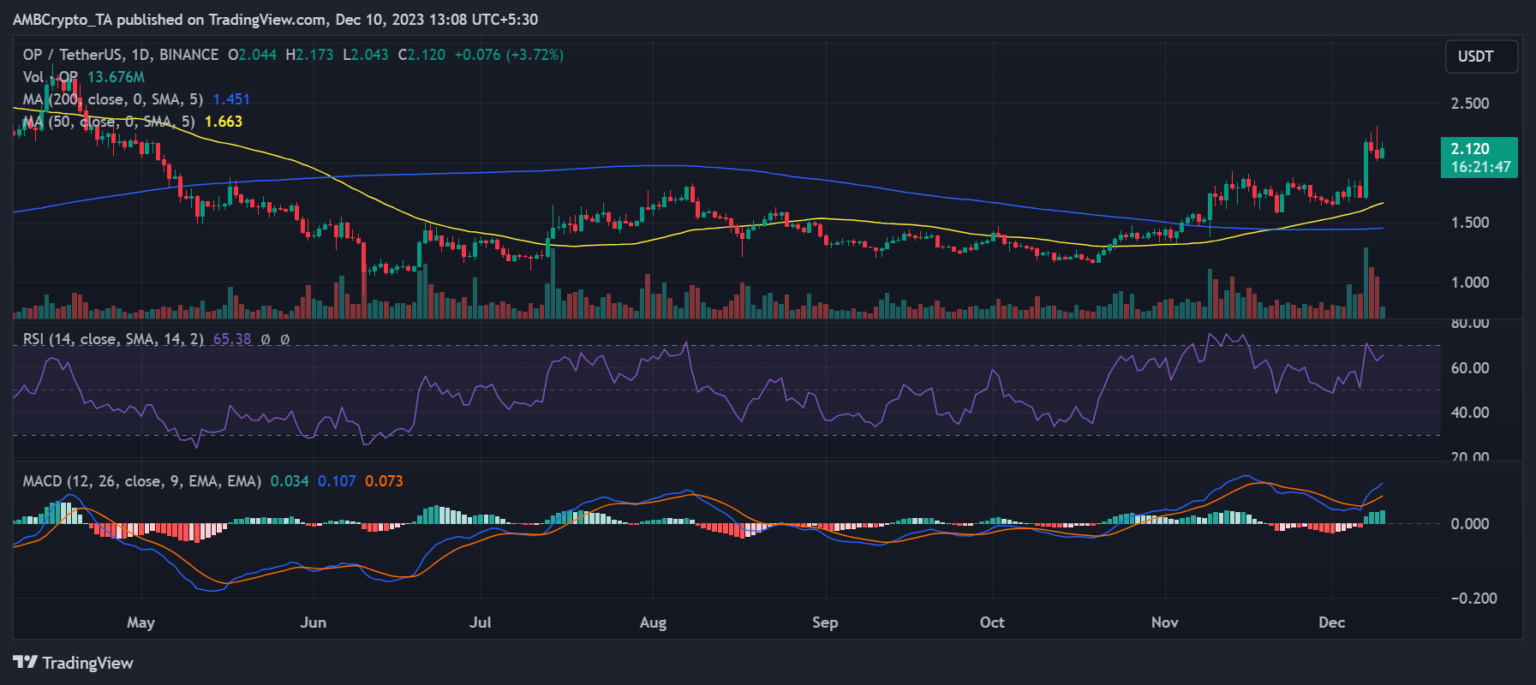This screenshot has height=685, width=1536.
Task: Click the Aug label on time axis
Action: [652, 622]
